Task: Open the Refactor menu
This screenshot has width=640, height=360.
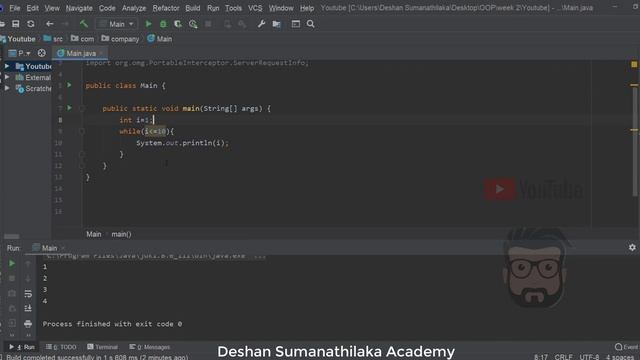Action: pos(166,8)
